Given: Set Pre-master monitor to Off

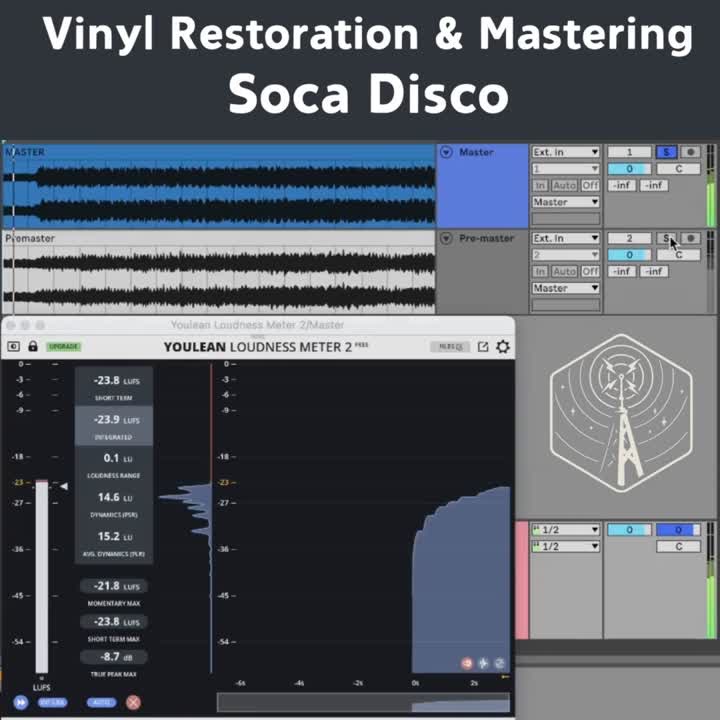Looking at the screenshot, I should coord(590,271).
